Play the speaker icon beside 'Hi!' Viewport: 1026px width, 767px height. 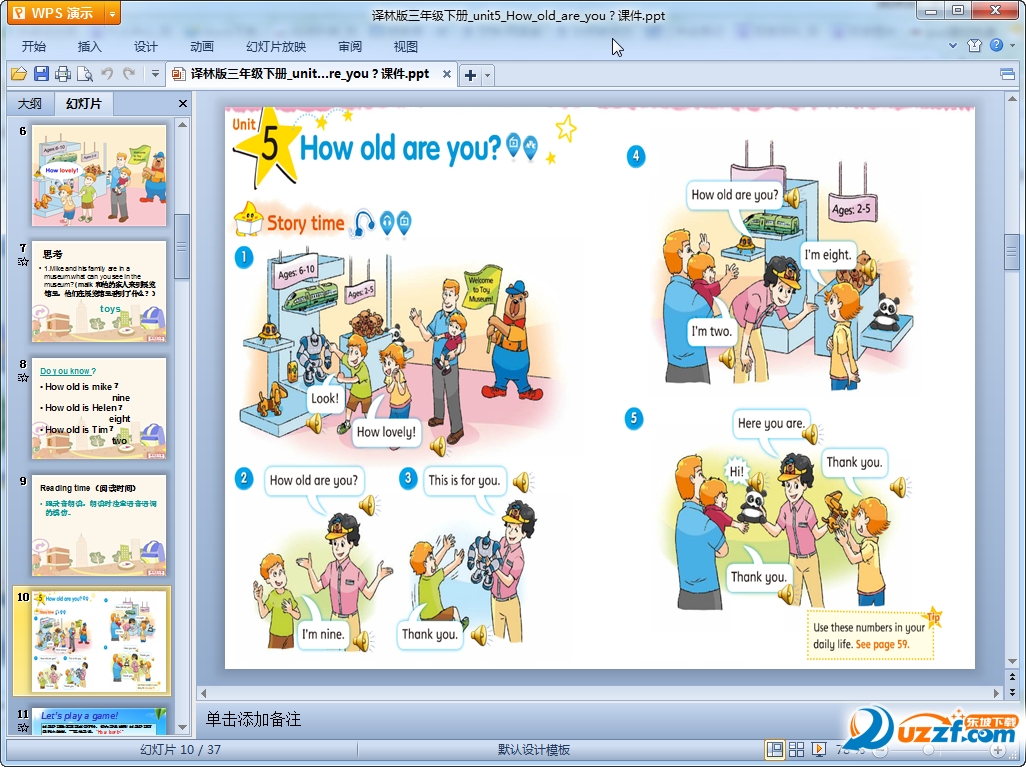[757, 483]
